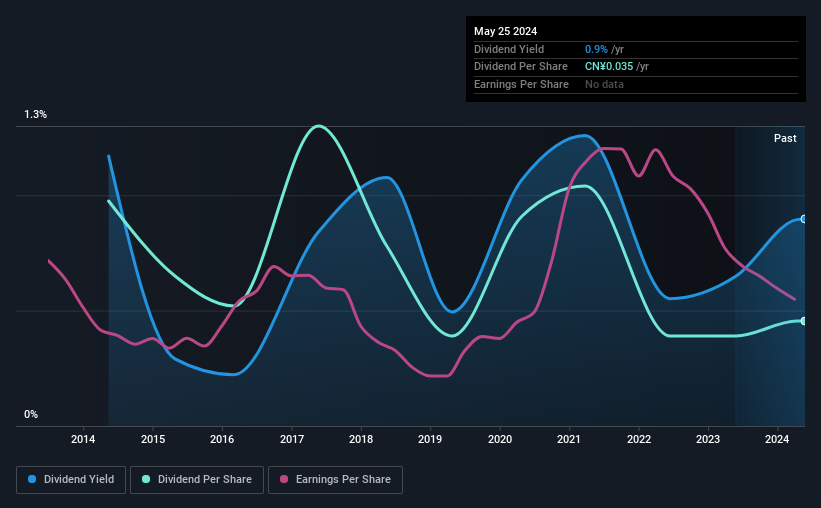Click the 2015 axis label
The image size is (821, 508).
[153, 439]
